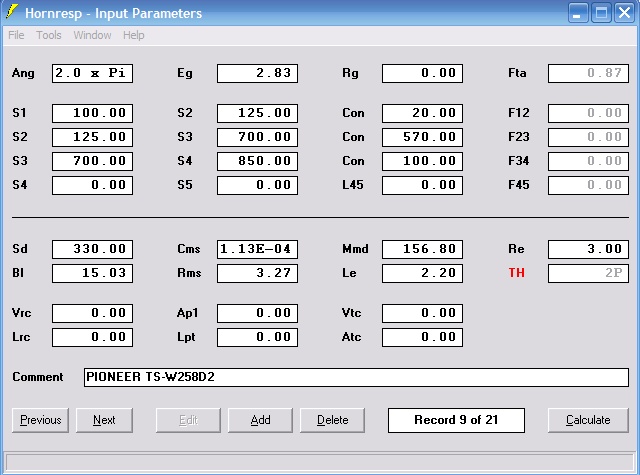This screenshot has width=640, height=475.
Task: Click the S2 field in the Con 20.00 row
Action: coord(258,113)
